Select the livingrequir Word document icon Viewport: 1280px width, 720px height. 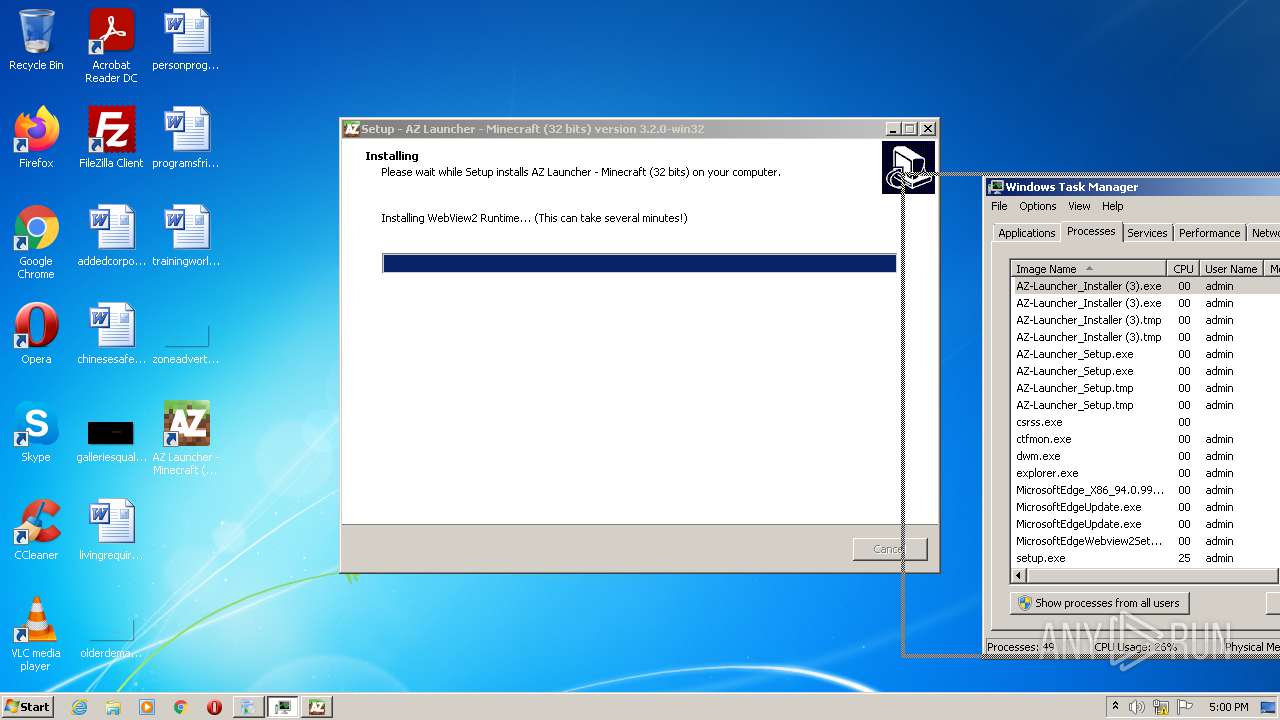click(111, 530)
